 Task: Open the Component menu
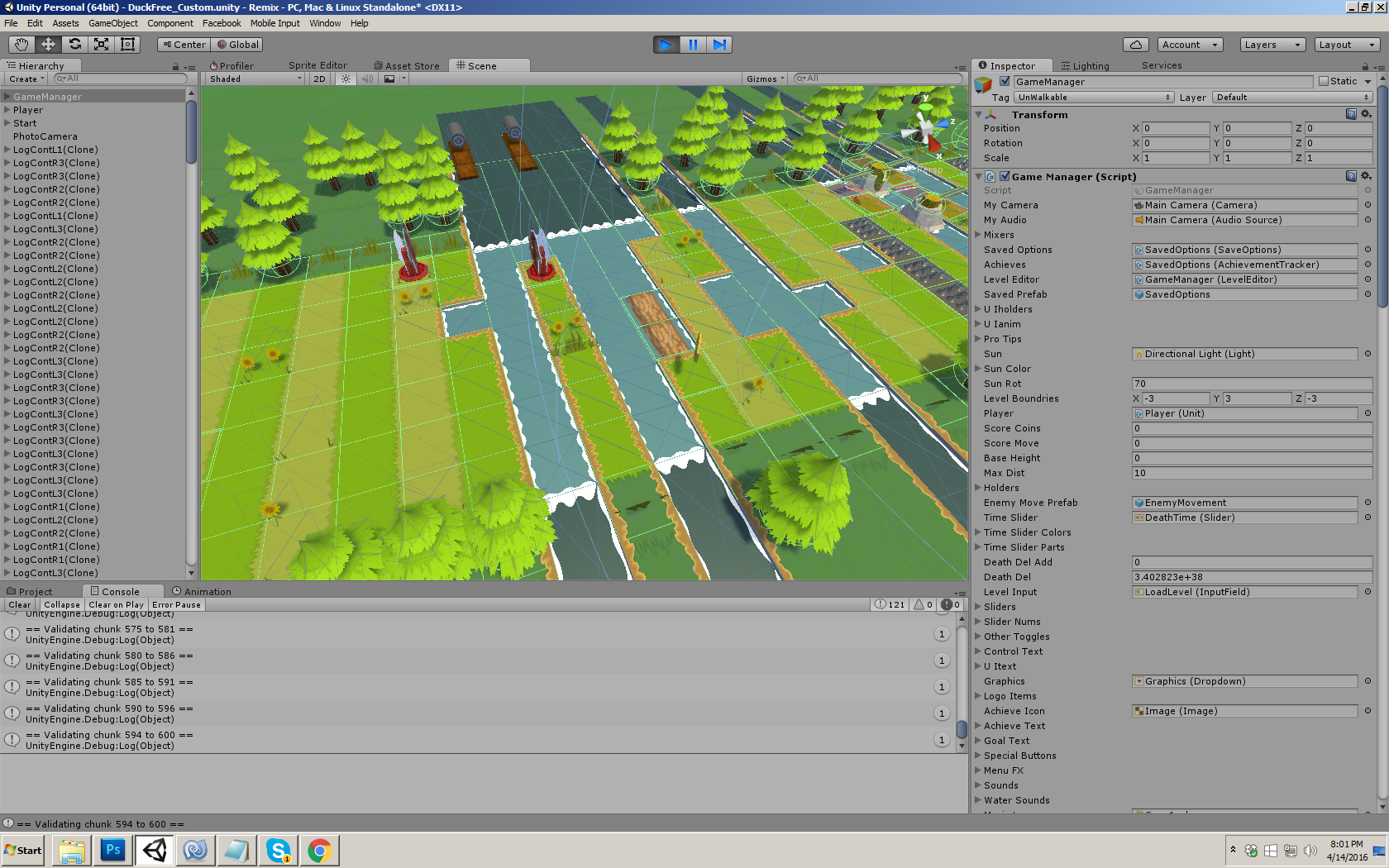[x=170, y=23]
